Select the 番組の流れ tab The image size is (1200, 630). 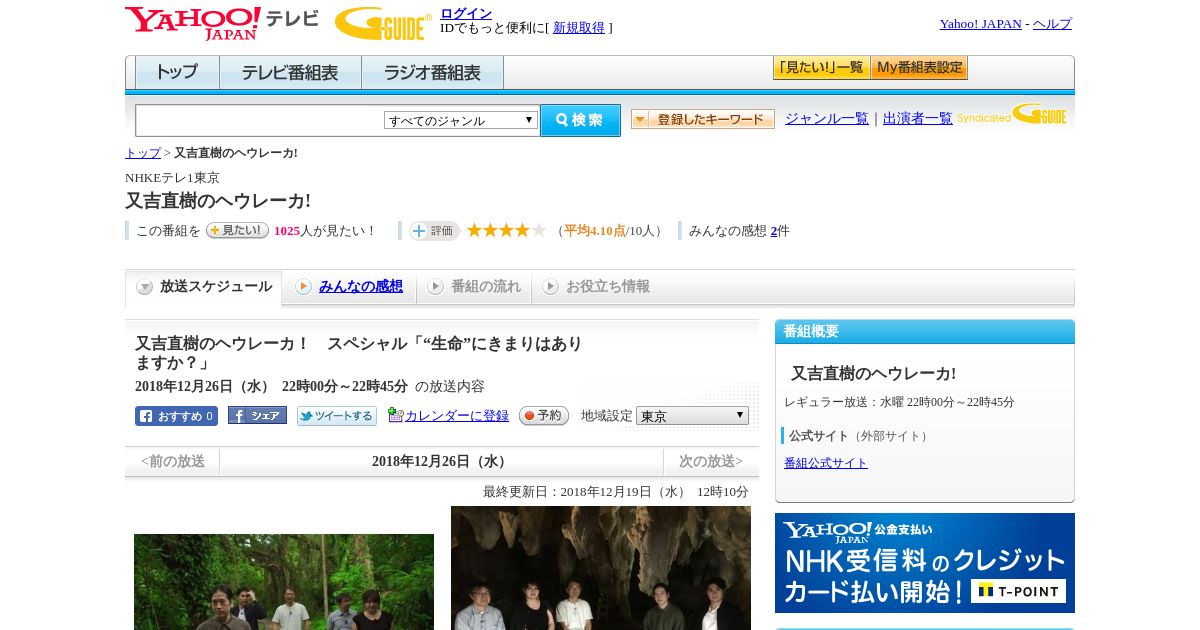474,287
